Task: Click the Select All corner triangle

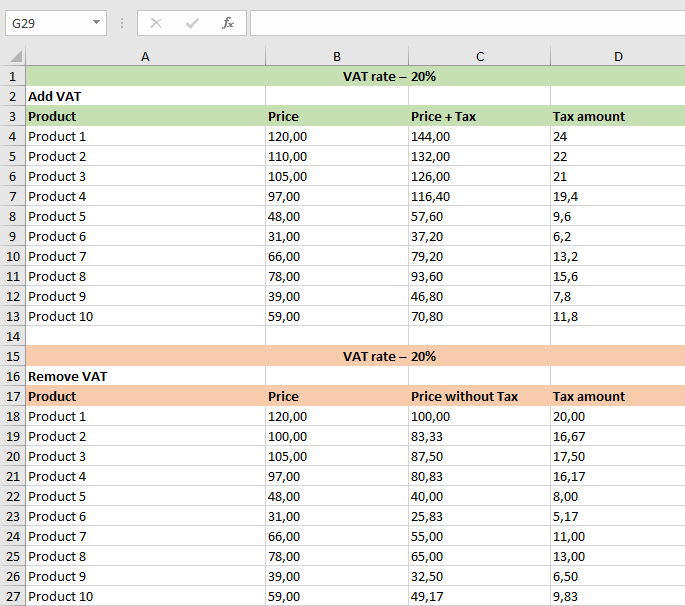Action: [x=14, y=57]
